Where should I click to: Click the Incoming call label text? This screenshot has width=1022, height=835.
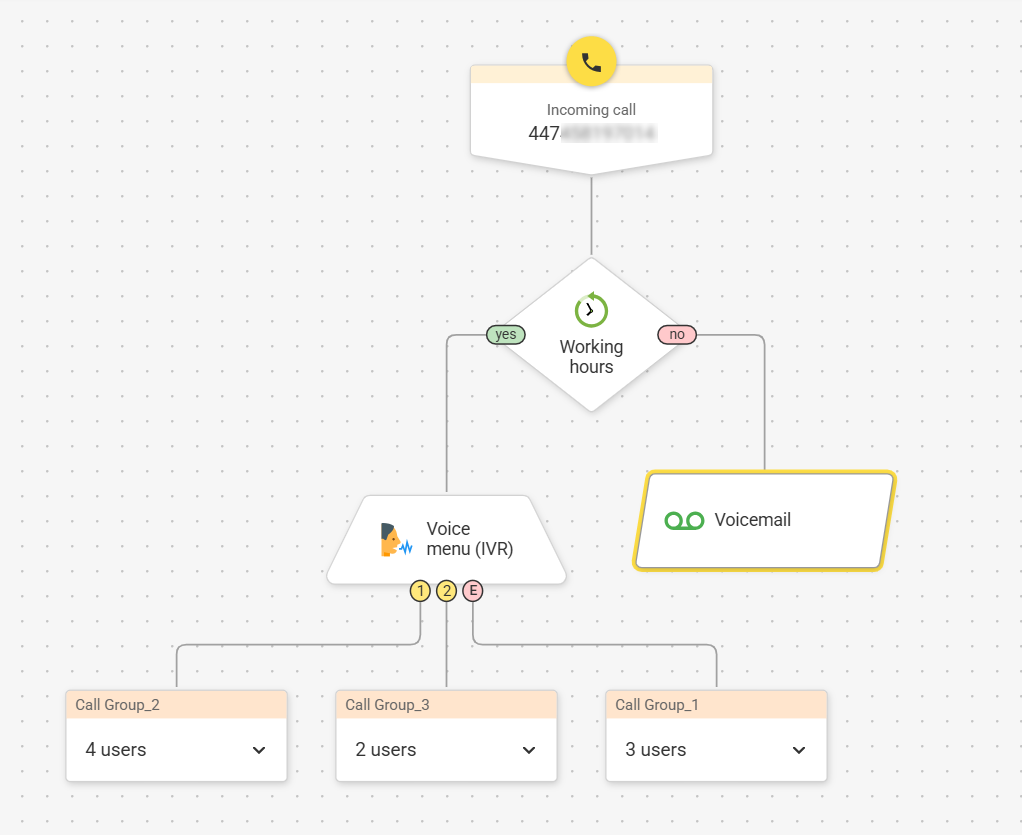pos(591,109)
